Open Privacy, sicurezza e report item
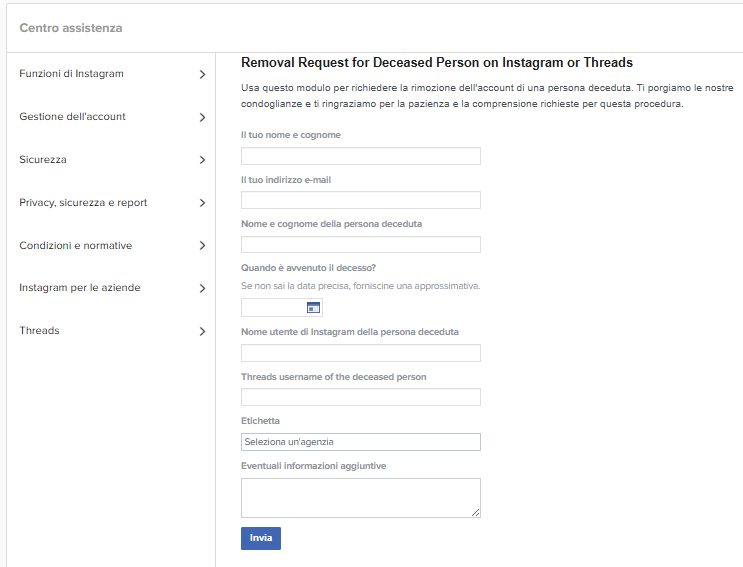This screenshot has width=743, height=567. click(83, 203)
